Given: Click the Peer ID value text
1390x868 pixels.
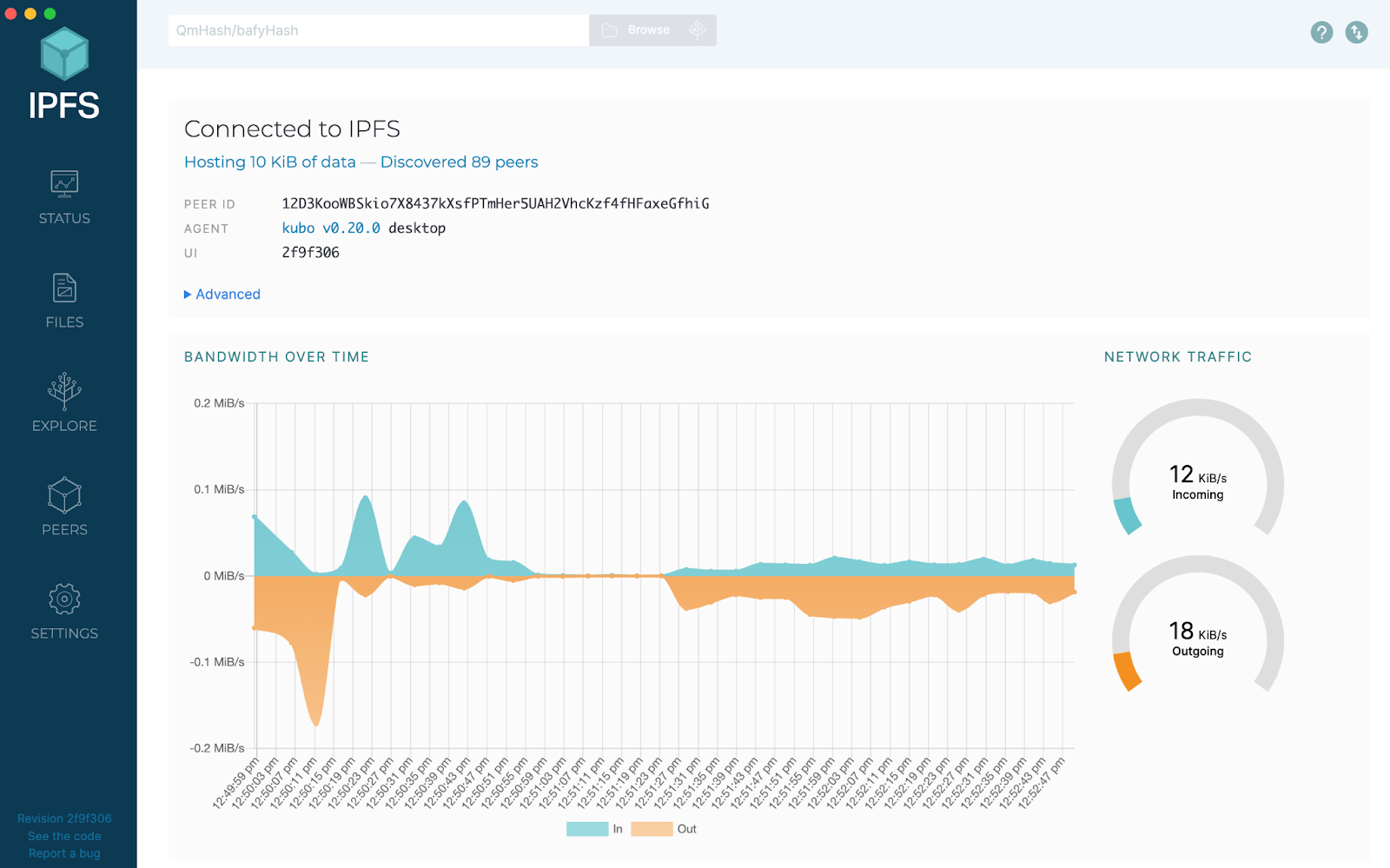Looking at the screenshot, I should [x=495, y=204].
